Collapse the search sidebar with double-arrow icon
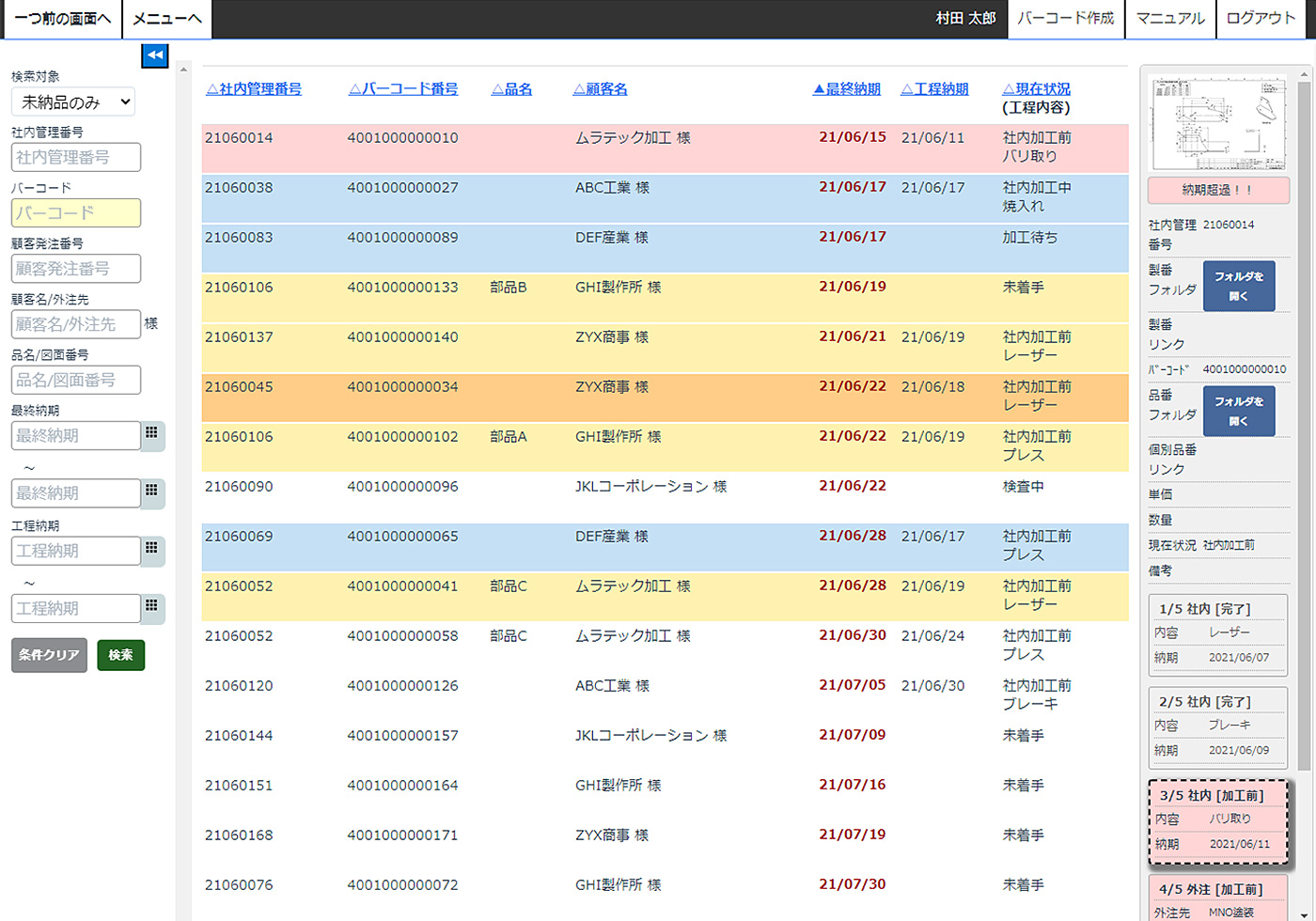The width and height of the screenshot is (1316, 921). [x=155, y=55]
